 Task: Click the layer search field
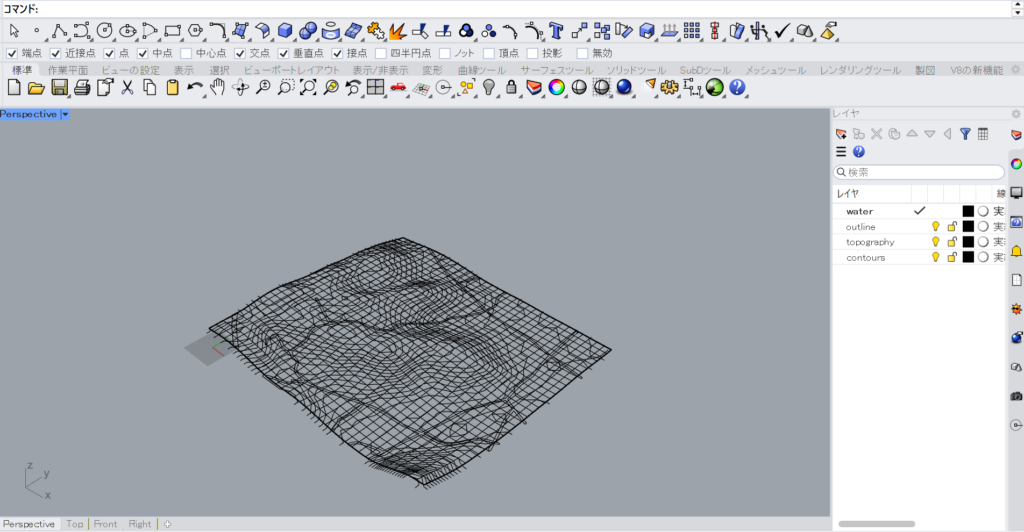(920, 172)
